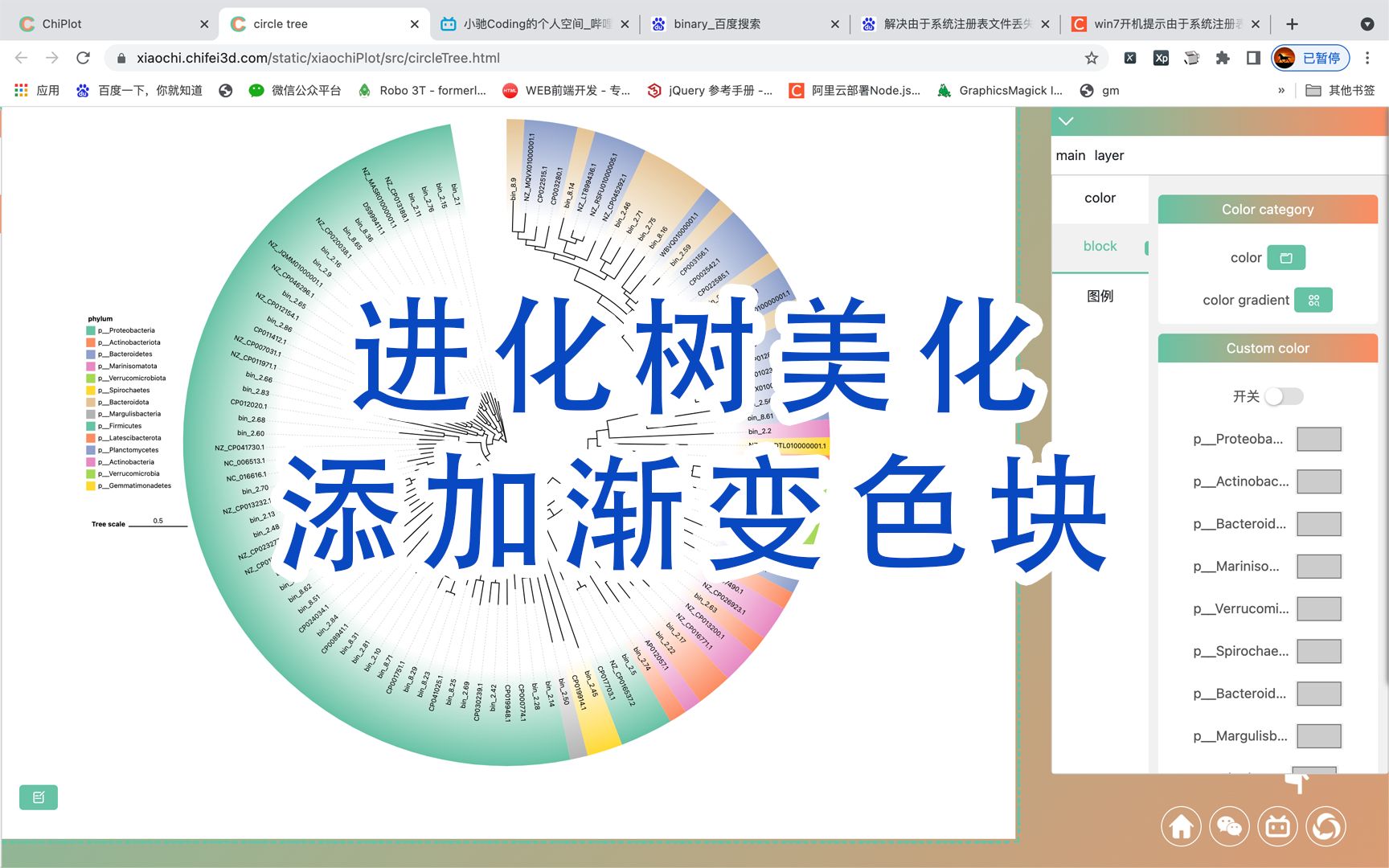Screen dimensions: 1389x868
Task: Open the Xp extension icon
Action: click(x=1161, y=58)
